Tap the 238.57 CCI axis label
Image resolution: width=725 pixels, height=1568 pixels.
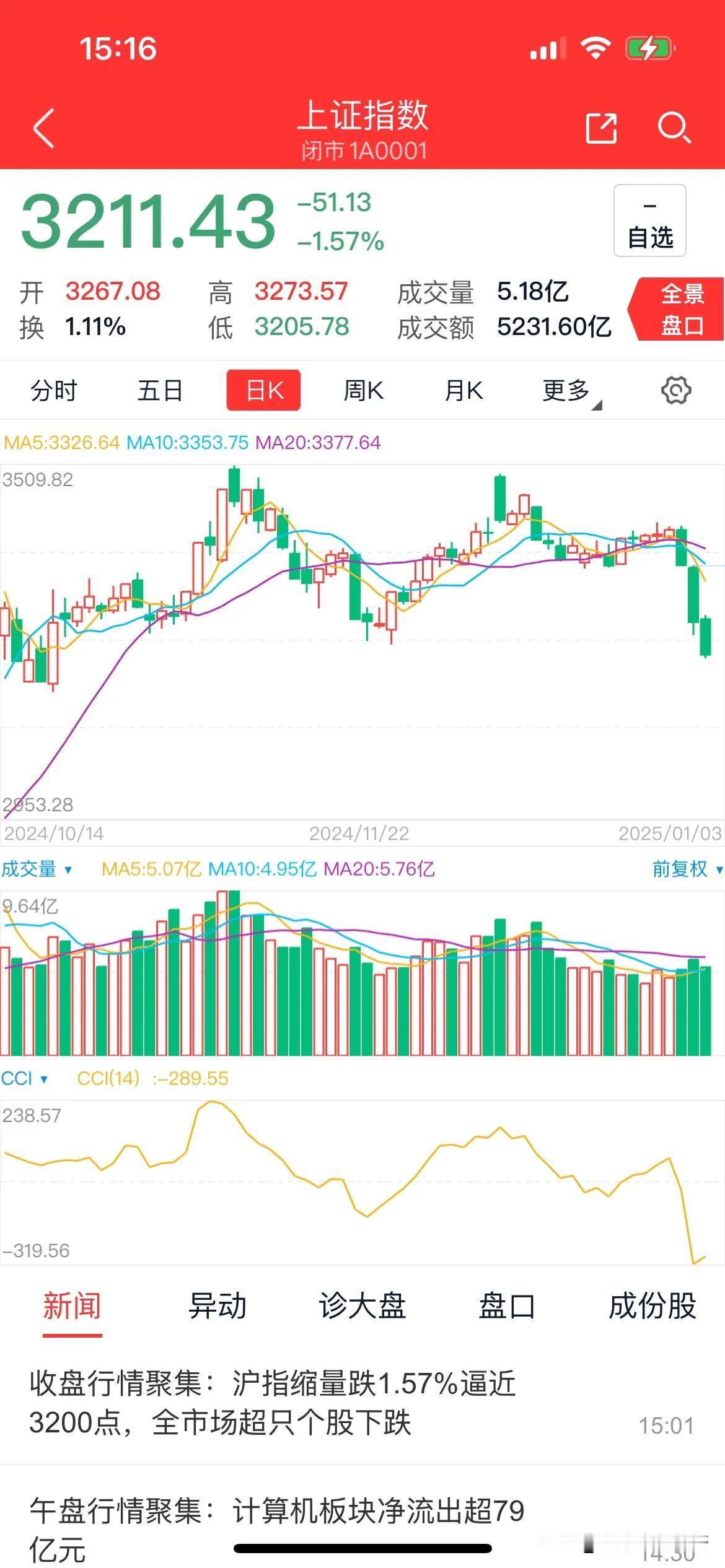click(32, 1115)
